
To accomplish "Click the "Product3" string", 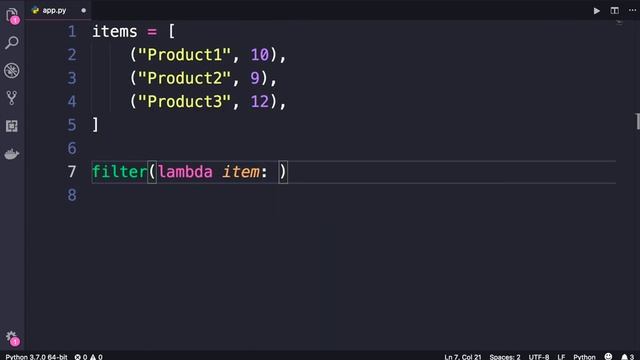I will 184,101.
